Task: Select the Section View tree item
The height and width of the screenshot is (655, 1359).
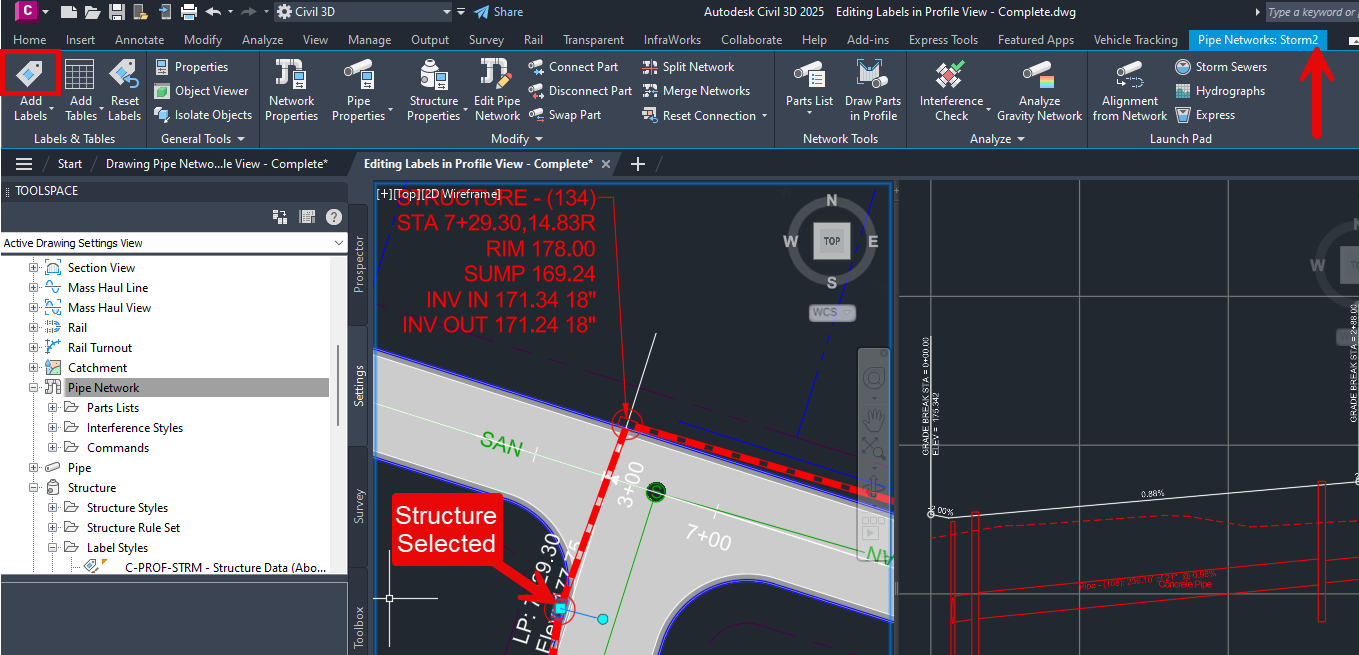Action: [101, 268]
